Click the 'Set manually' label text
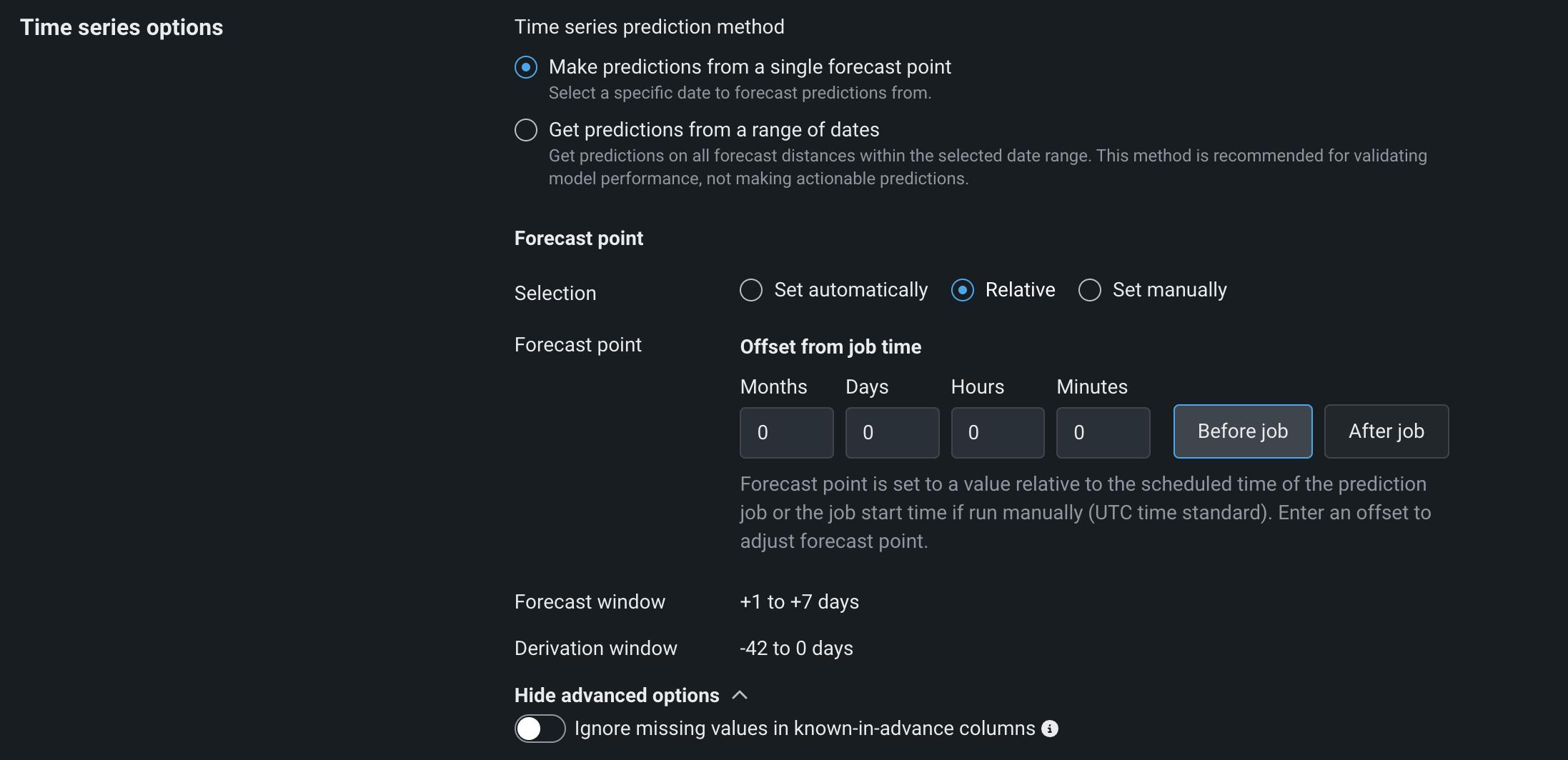Image resolution: width=1568 pixels, height=760 pixels. tap(1169, 290)
